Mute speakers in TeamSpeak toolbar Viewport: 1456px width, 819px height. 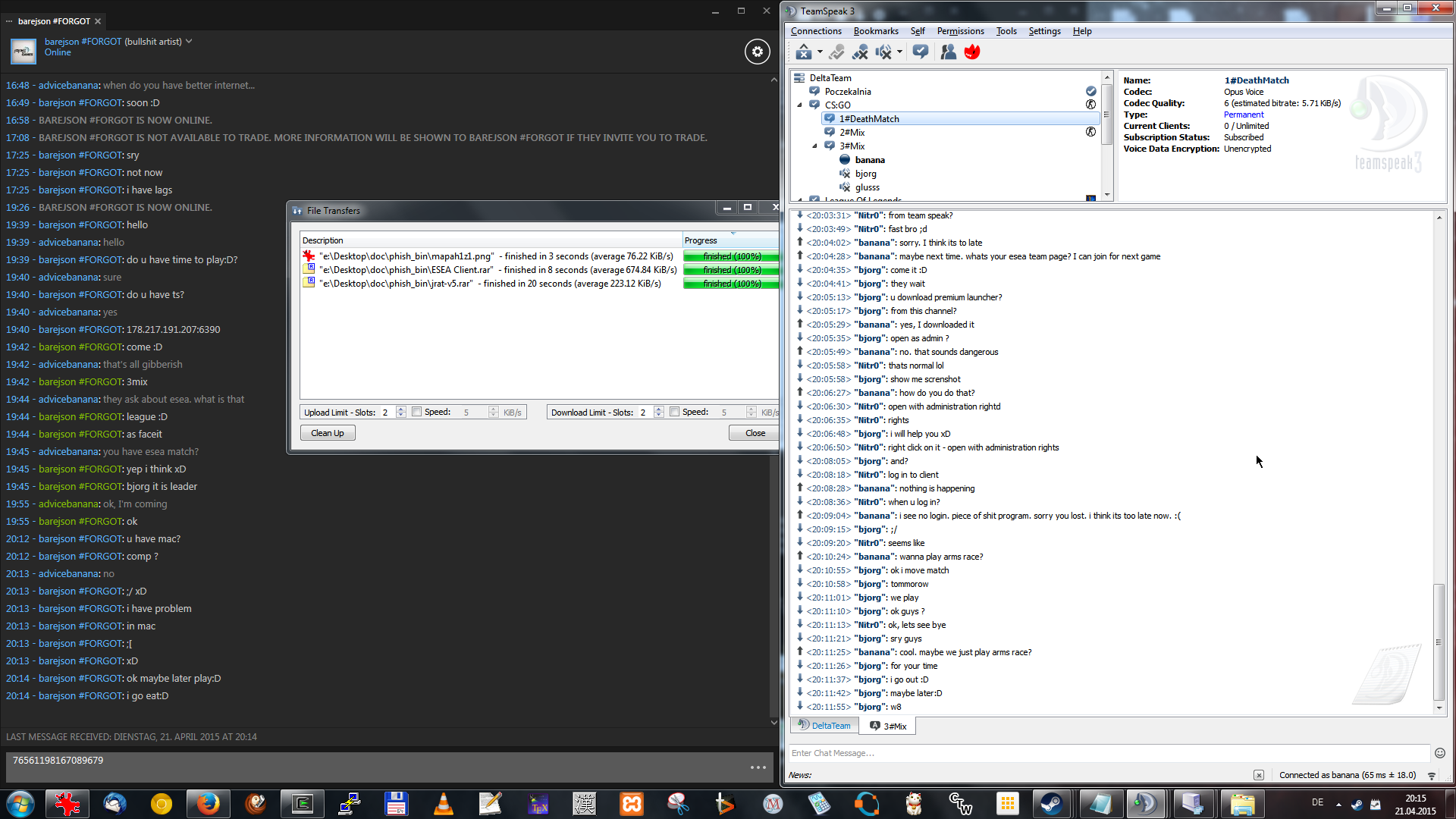point(883,52)
